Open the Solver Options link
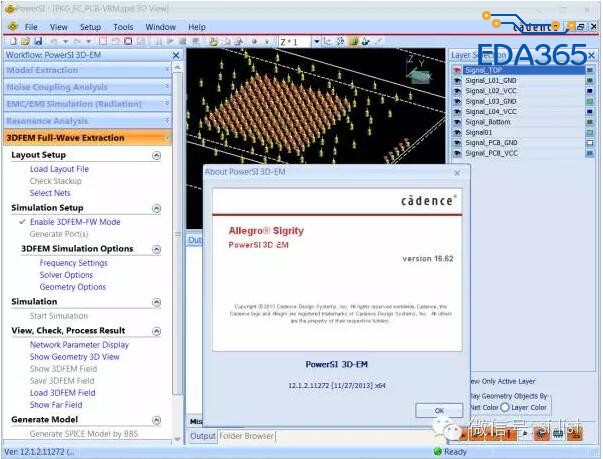The height and width of the screenshot is (459, 603). tap(66, 275)
